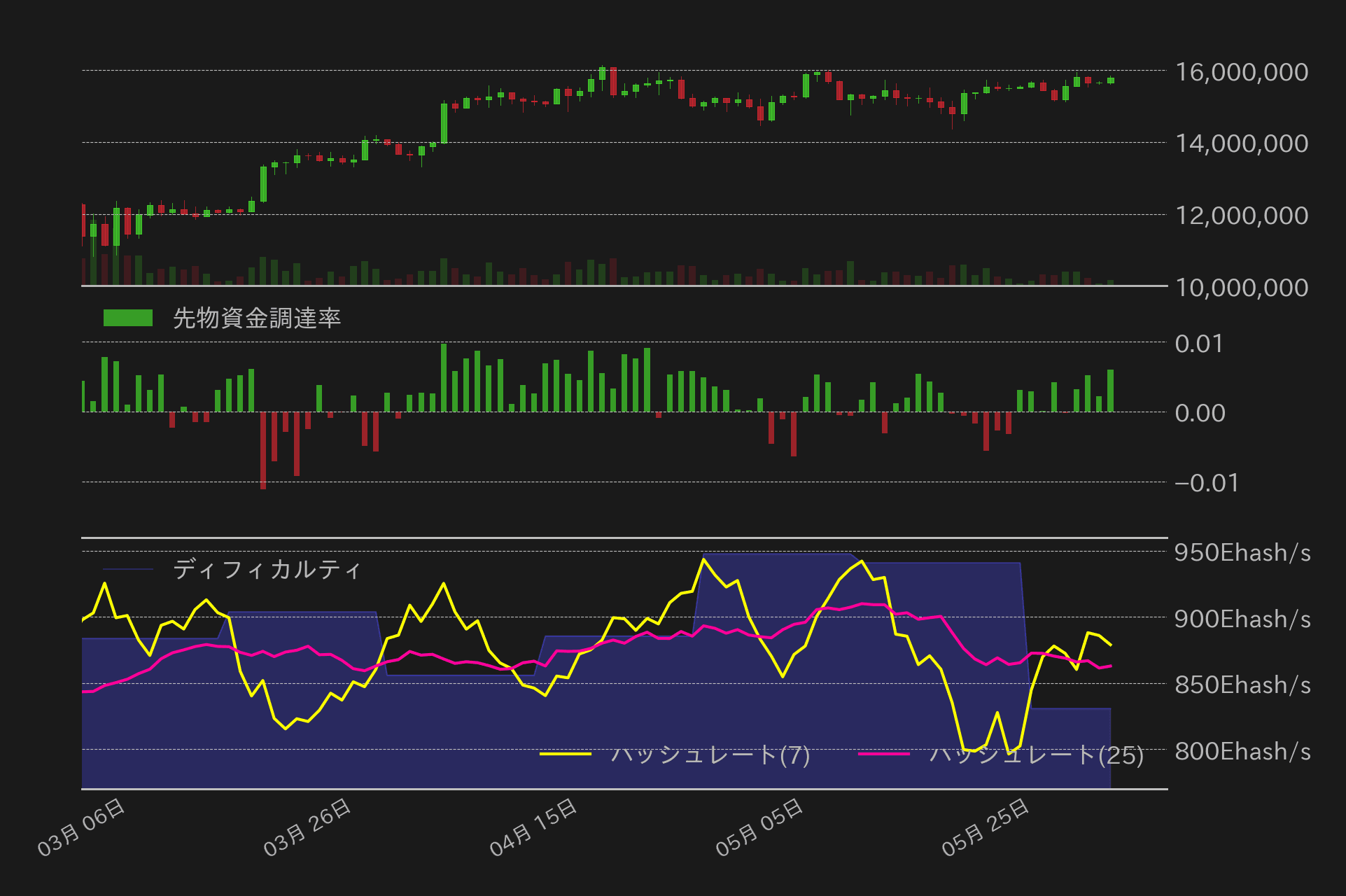Toggle the ディフィカルティ legend label
1346x896 pixels.
[x=267, y=569]
